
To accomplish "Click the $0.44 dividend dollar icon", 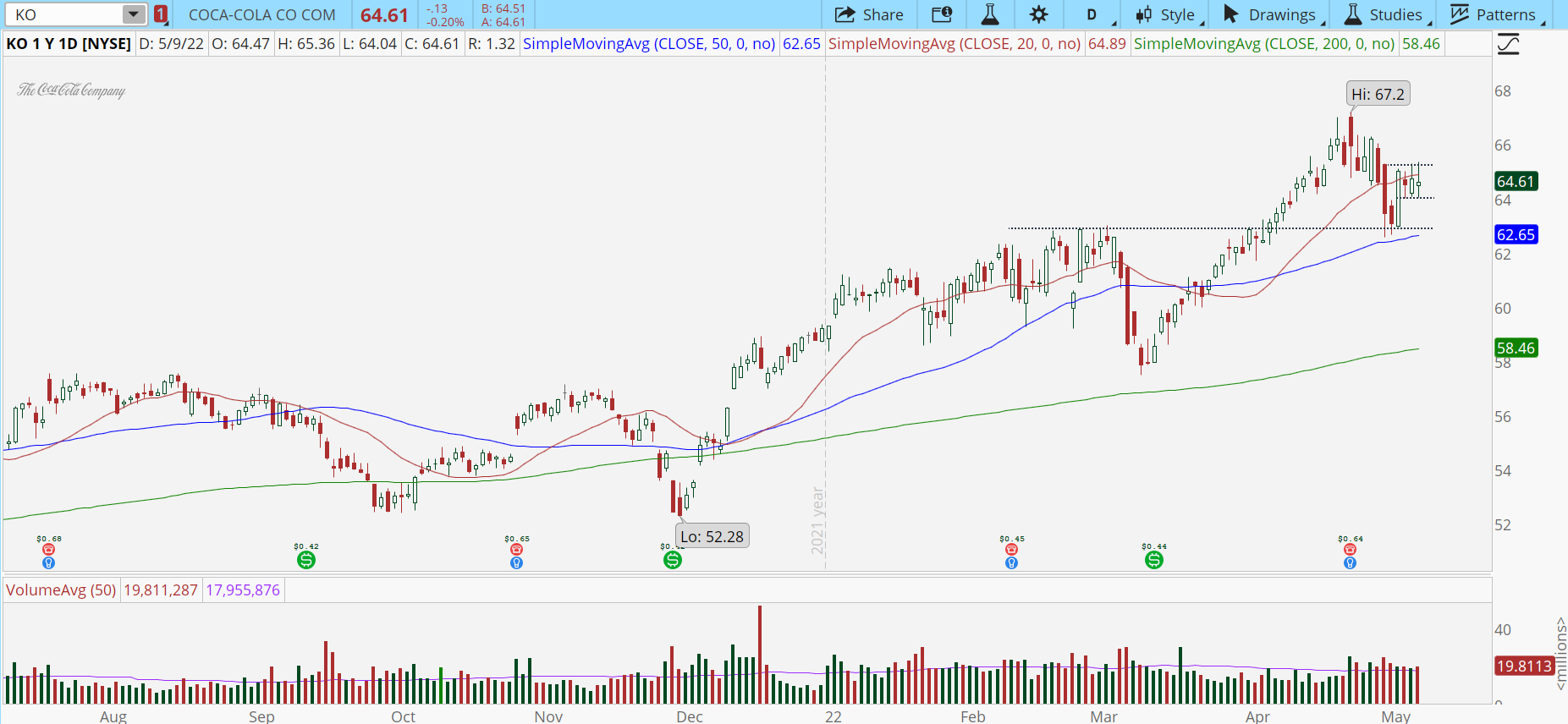I will [x=1154, y=560].
